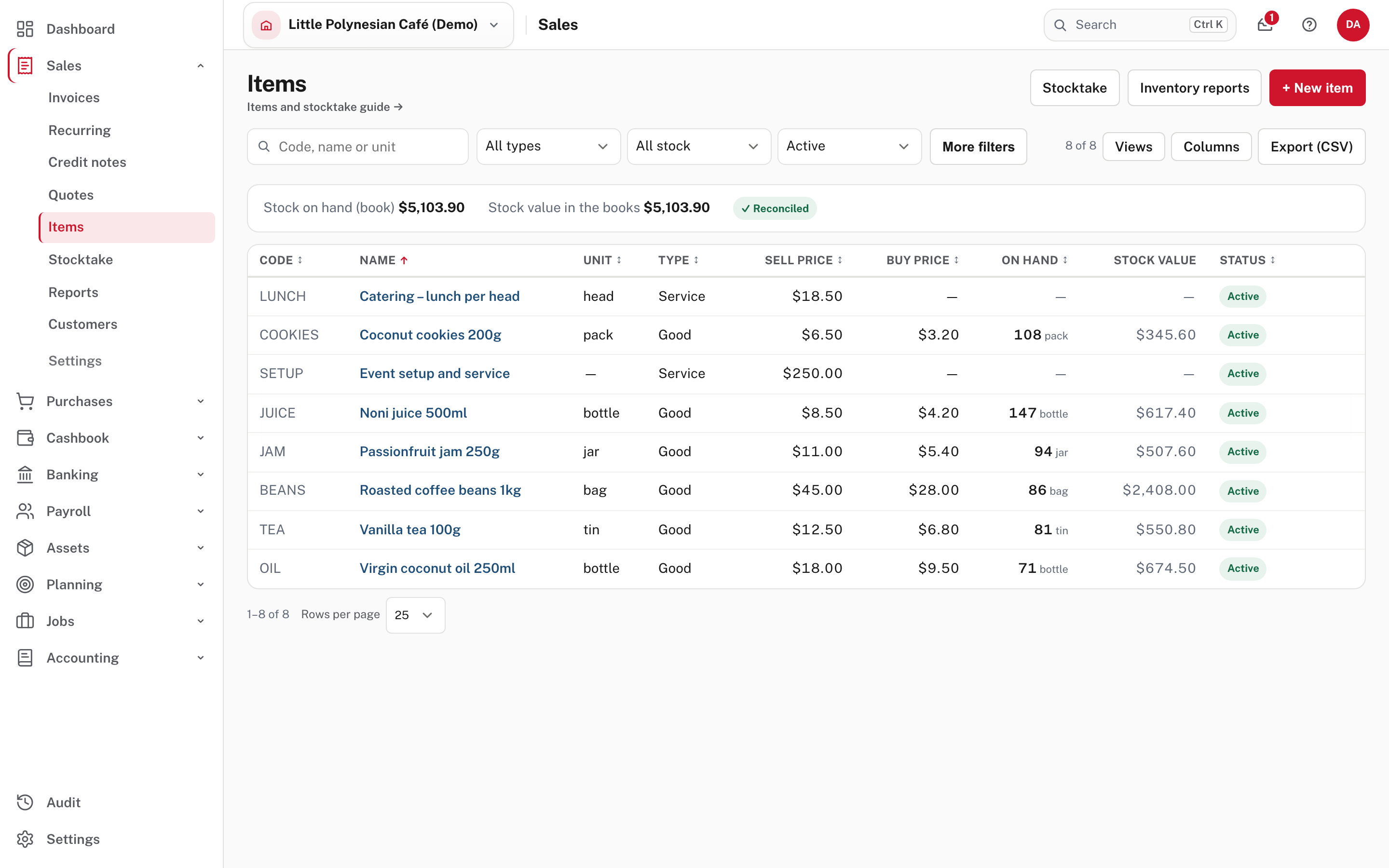Viewport: 1389px width, 868px height.
Task: Open Noni juice 500ml item
Action: 413,413
